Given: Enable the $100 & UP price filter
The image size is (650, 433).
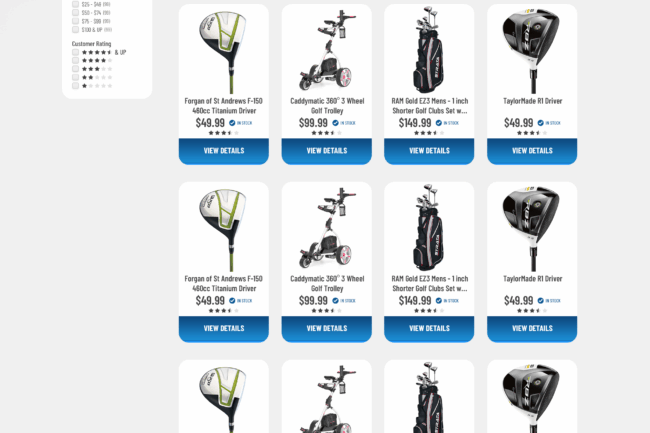Looking at the screenshot, I should pyautogui.click(x=75, y=29).
